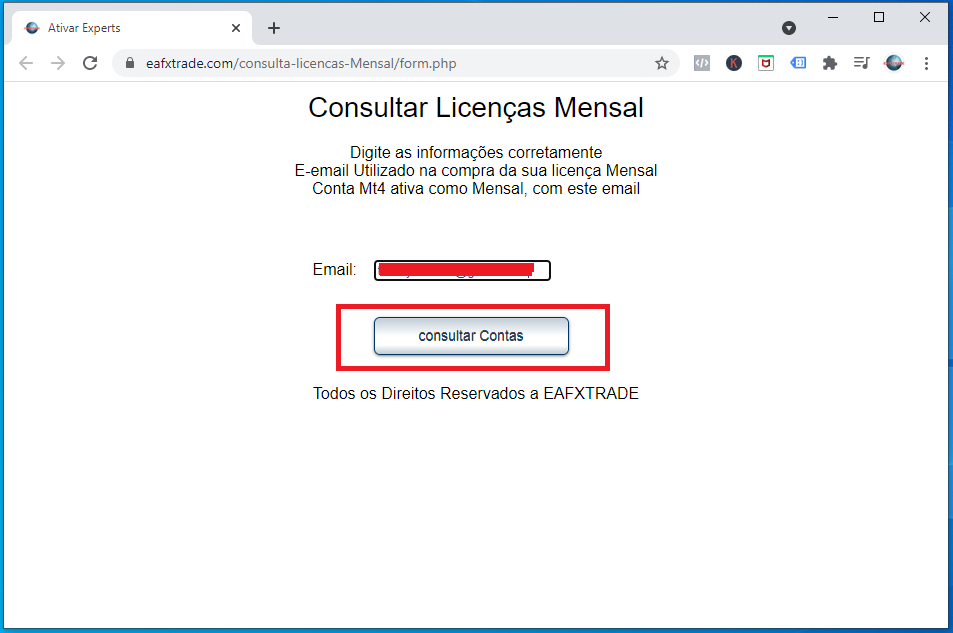This screenshot has height=633, width=953.
Task: Open Chrome's three-dot menu
Action: tap(926, 63)
